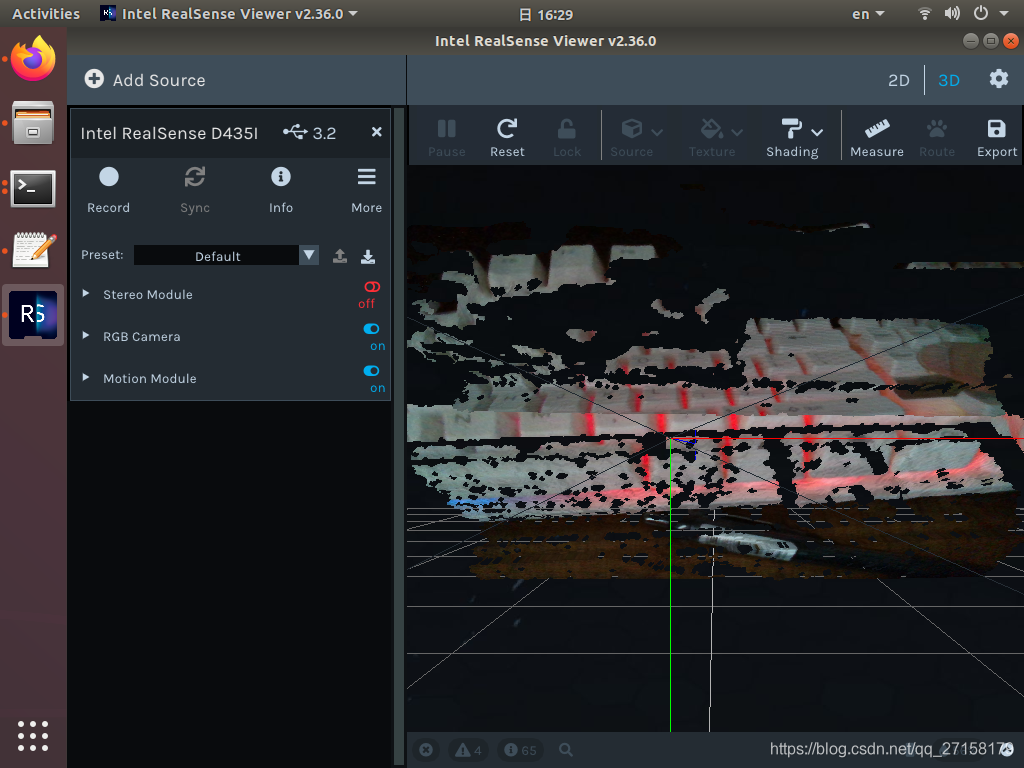1024x768 pixels.
Task: Activate the Measure ruler tool
Action: click(876, 137)
